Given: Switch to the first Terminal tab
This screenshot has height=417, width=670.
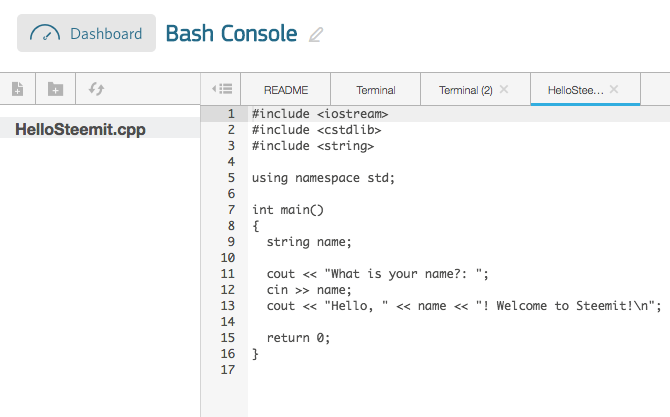Looking at the screenshot, I should pyautogui.click(x=375, y=90).
